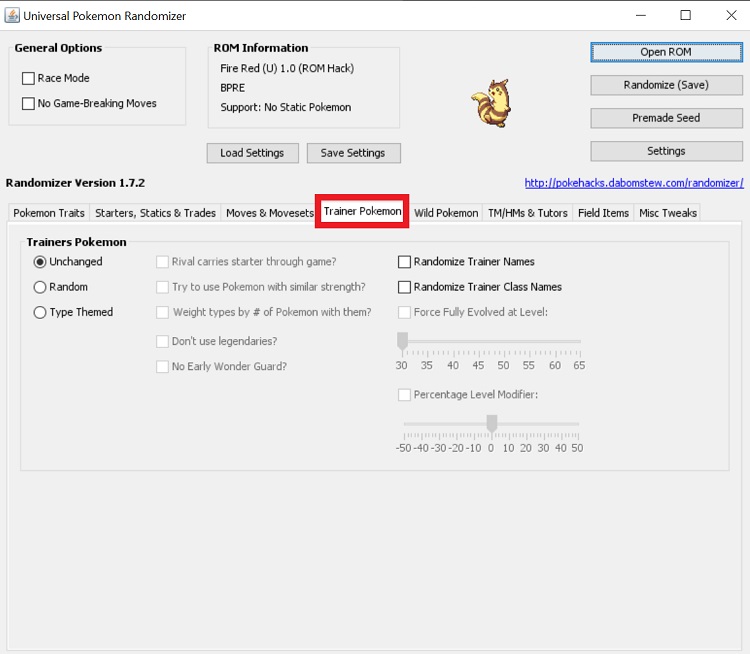Minimize the Universal Pokemon Randomizer window
The height and width of the screenshot is (654, 750).
(x=640, y=15)
